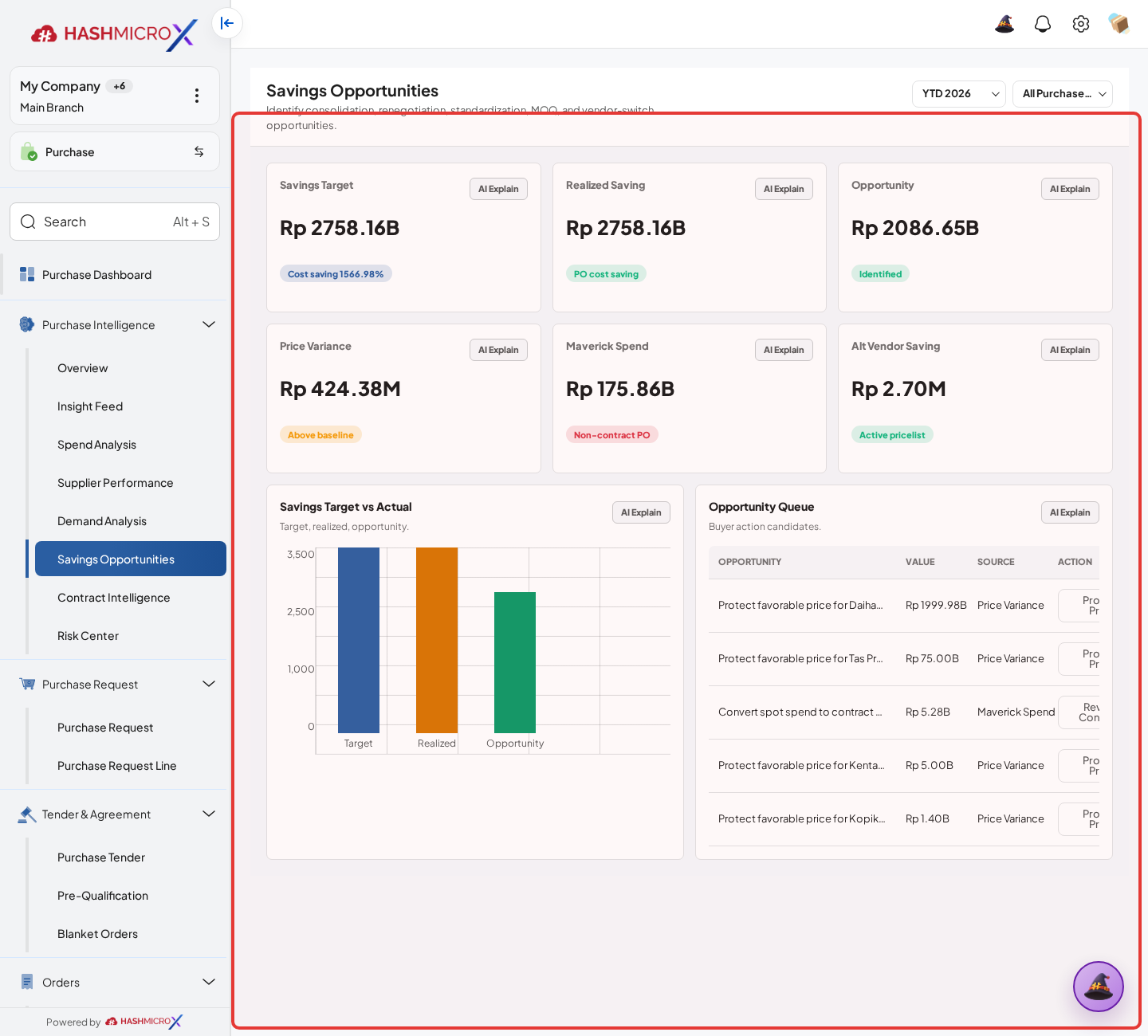Click the Purchase shopping bag icon

(x=29, y=151)
